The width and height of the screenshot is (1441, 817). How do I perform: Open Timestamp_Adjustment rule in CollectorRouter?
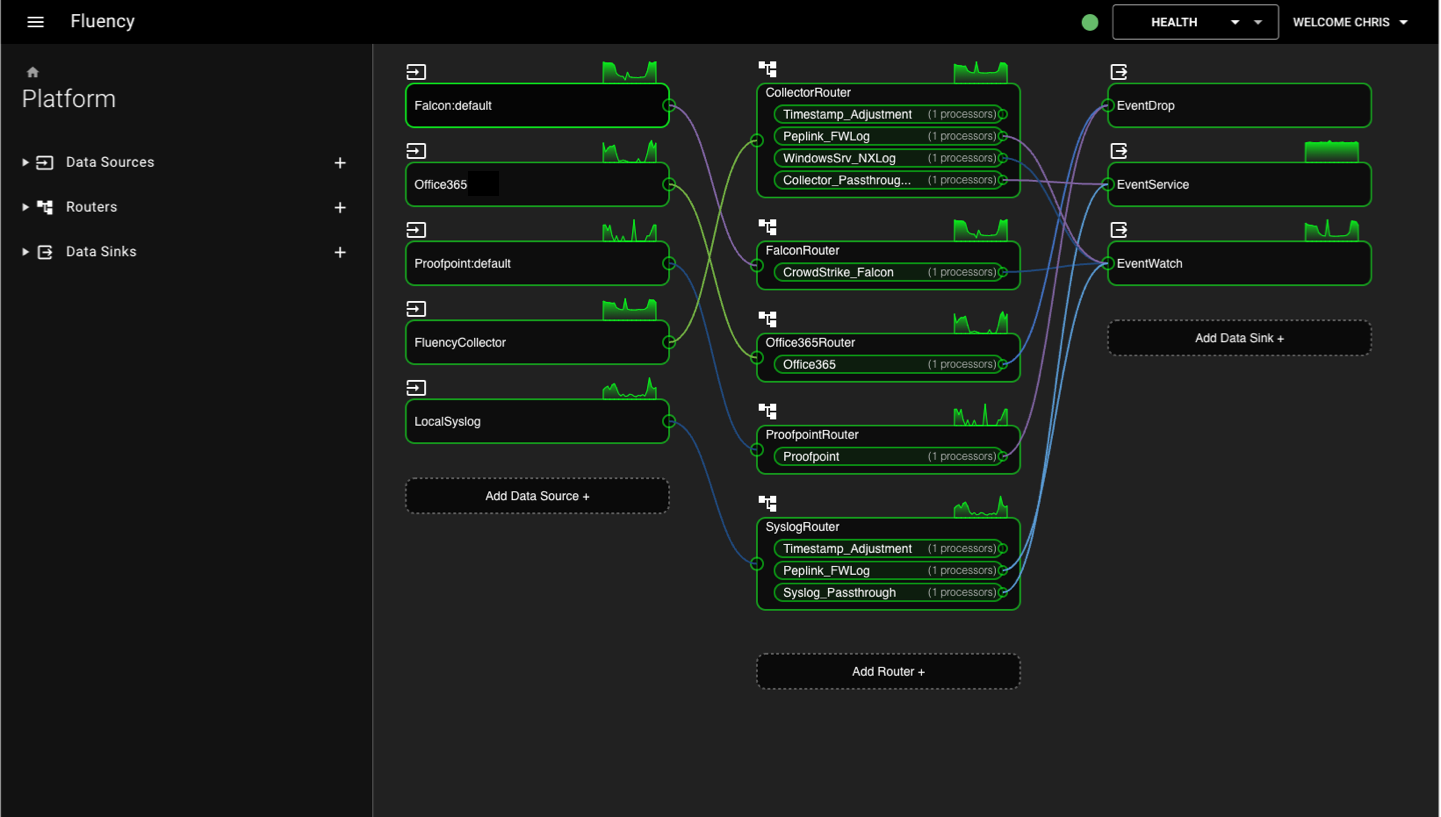click(x=888, y=115)
